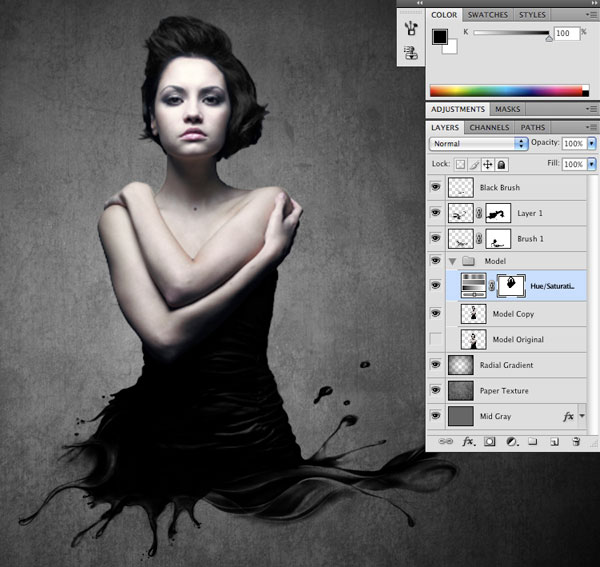Toggle lock position icon

(x=488, y=165)
